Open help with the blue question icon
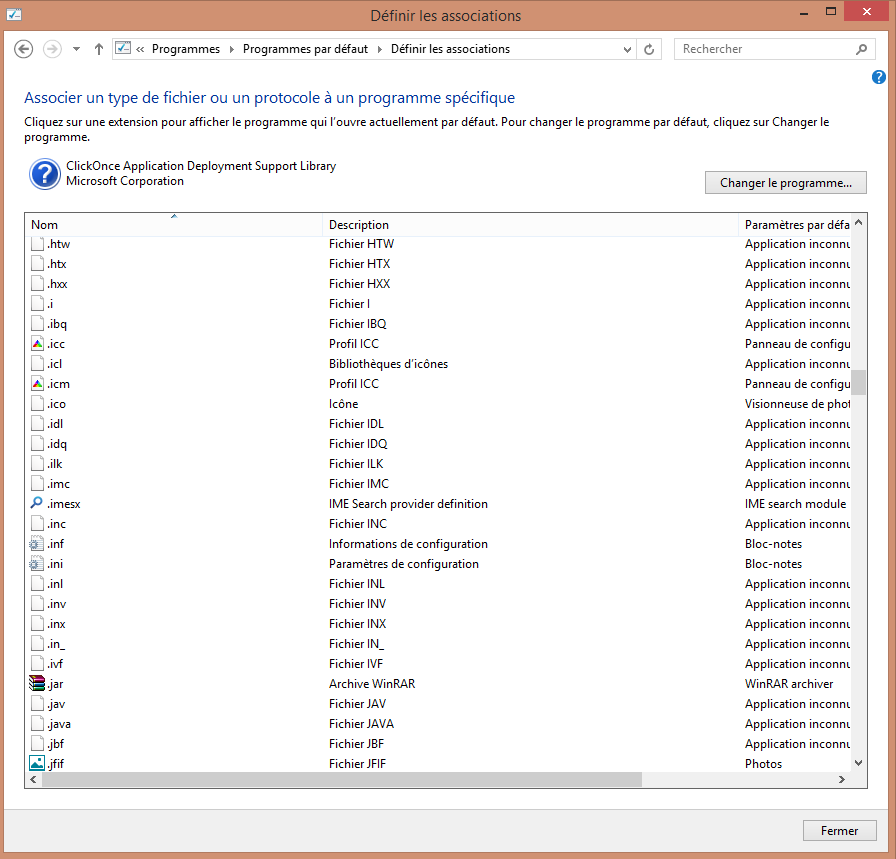This screenshot has height=859, width=896. click(878, 77)
